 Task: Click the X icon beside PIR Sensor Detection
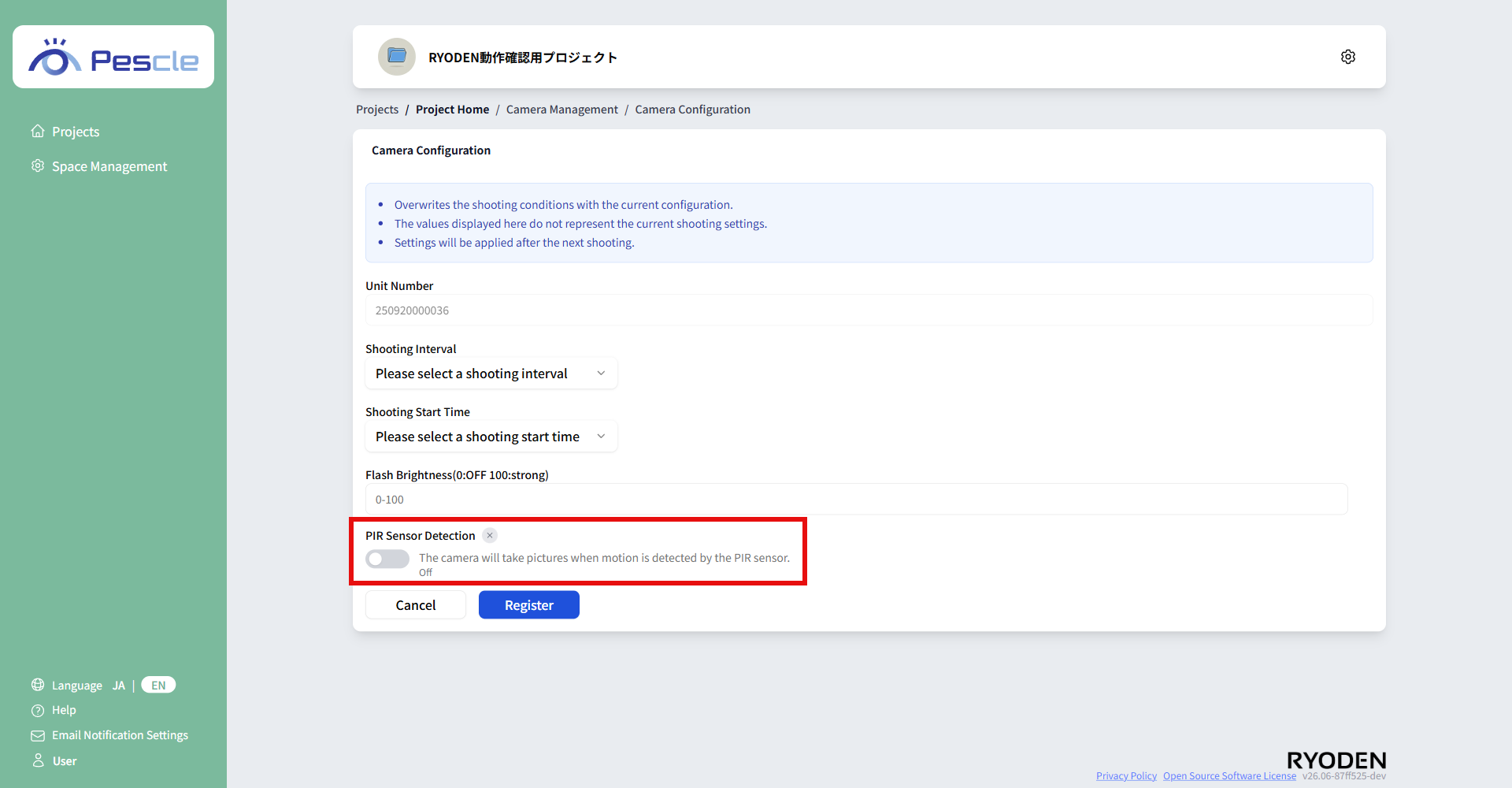[x=490, y=535]
